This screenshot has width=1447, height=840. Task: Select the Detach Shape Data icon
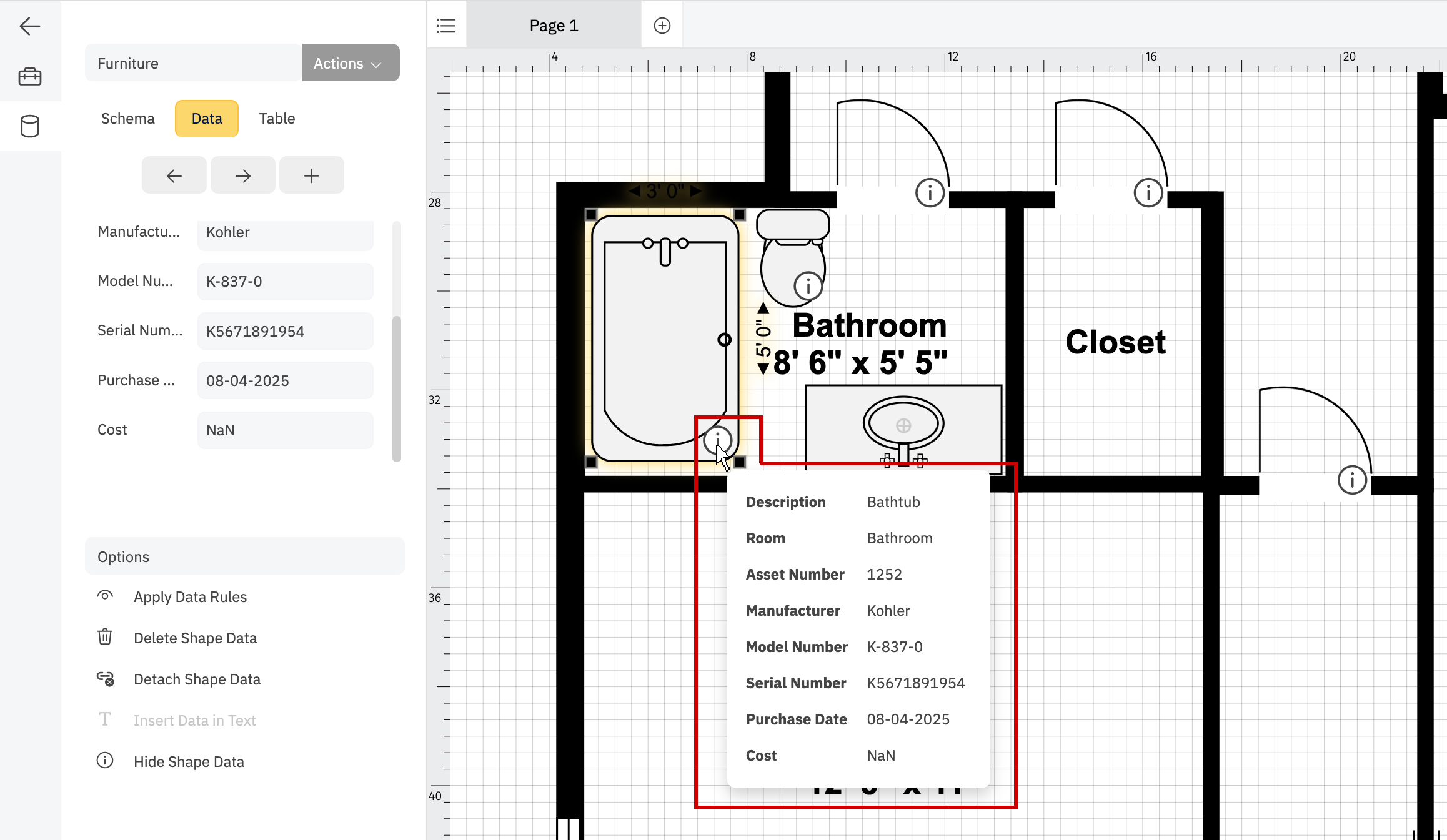point(104,679)
